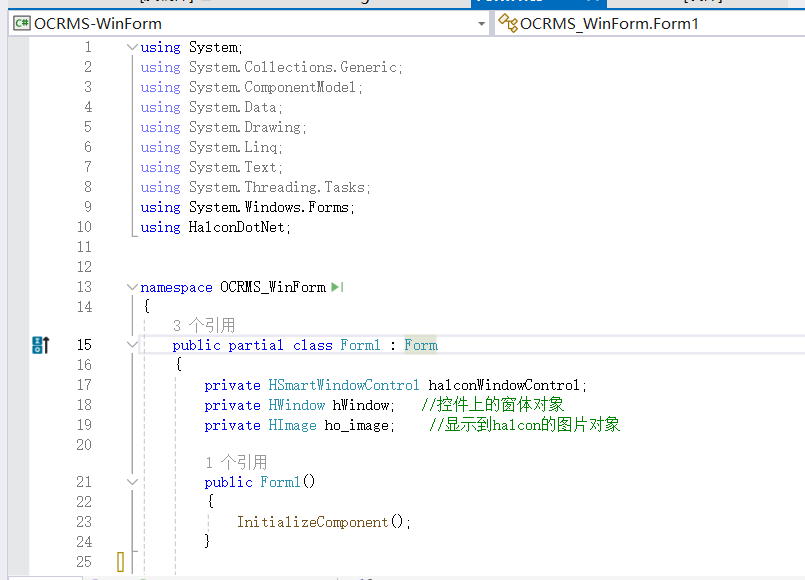Open the "1 个引用" references link above constructor
This screenshot has height=580, width=805.
tap(236, 462)
